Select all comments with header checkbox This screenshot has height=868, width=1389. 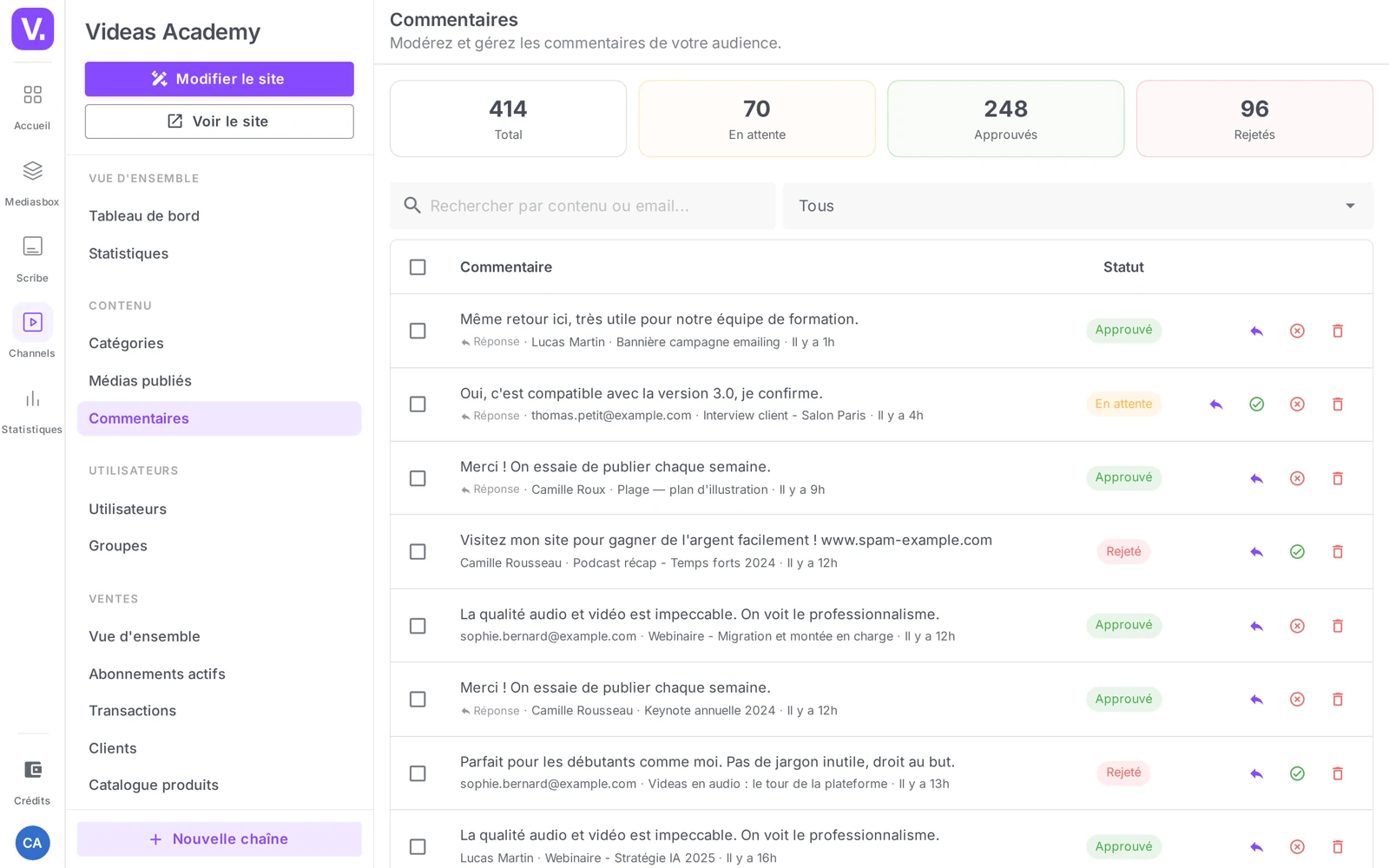[x=418, y=267]
